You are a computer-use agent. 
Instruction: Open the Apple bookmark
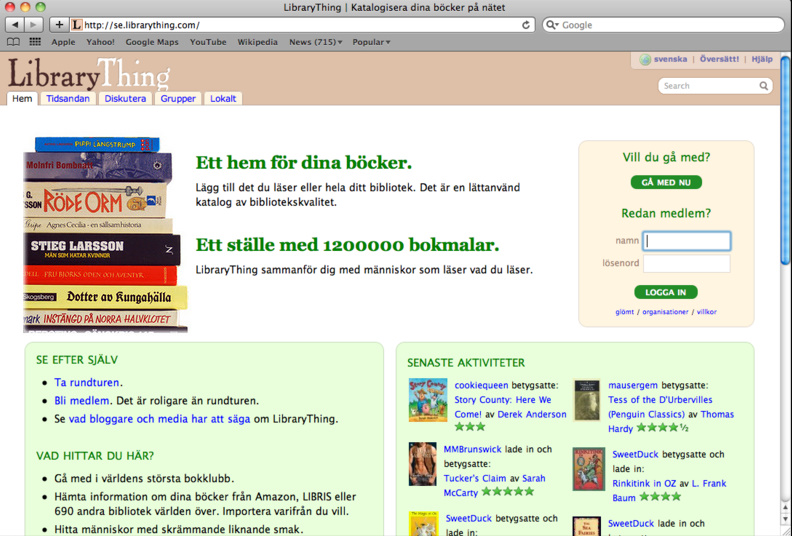(63, 42)
